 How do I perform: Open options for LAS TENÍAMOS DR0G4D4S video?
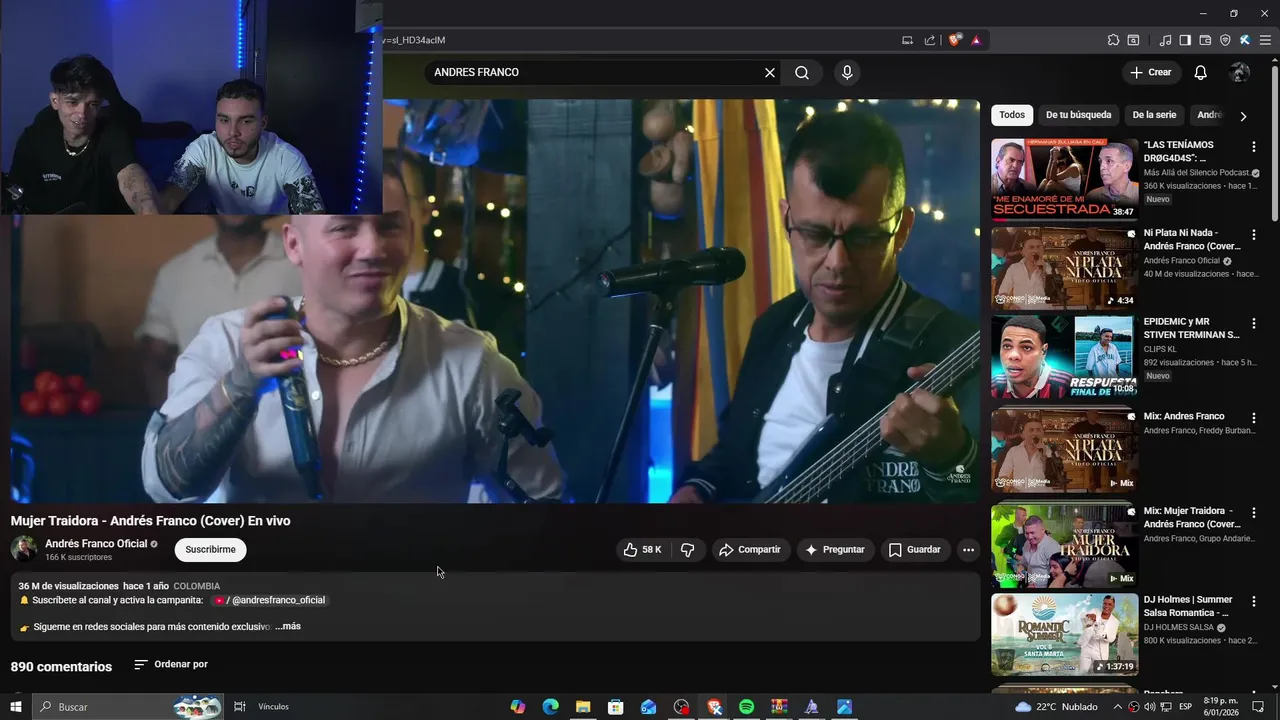(x=1253, y=147)
